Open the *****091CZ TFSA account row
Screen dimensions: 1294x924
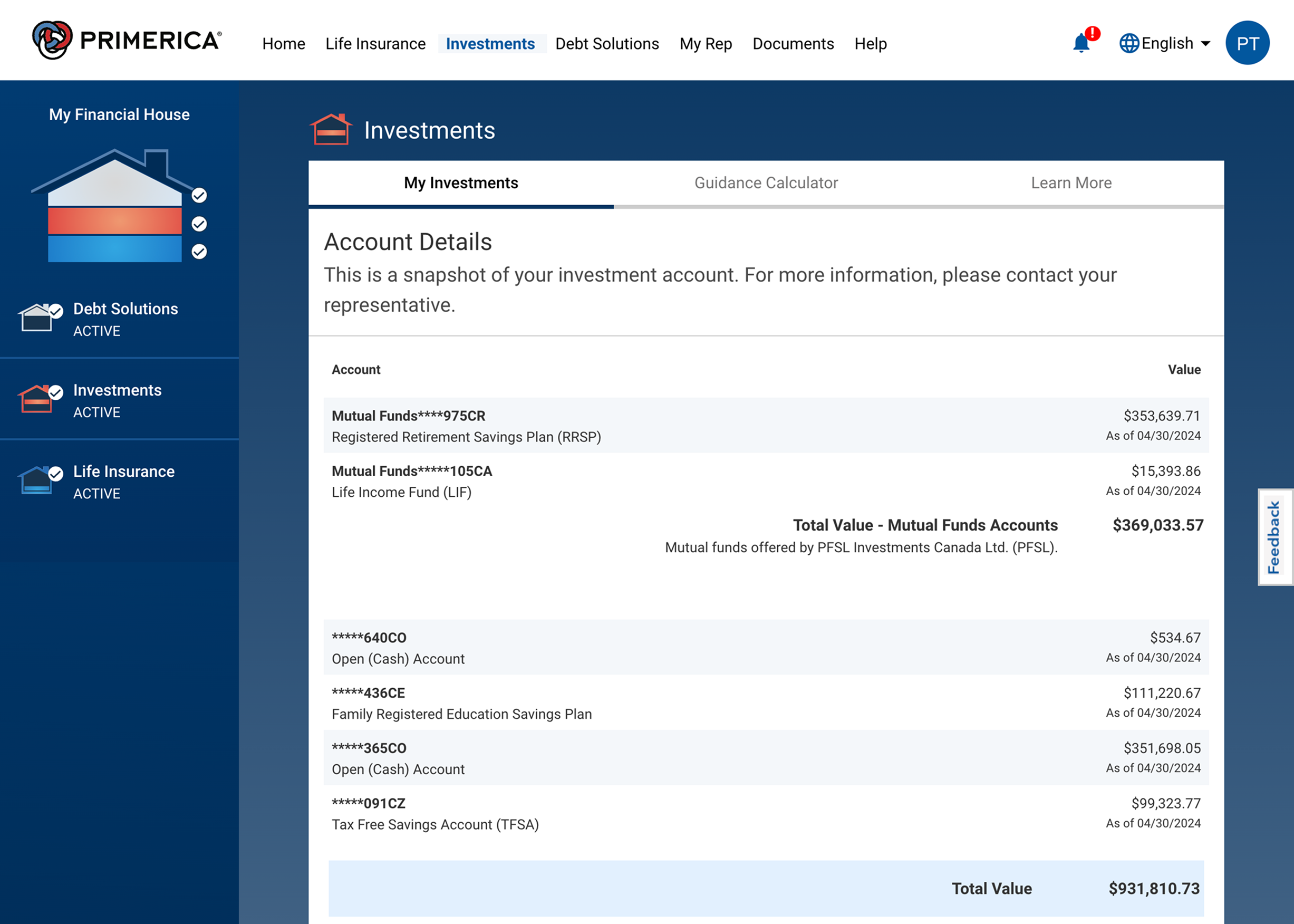click(x=766, y=813)
